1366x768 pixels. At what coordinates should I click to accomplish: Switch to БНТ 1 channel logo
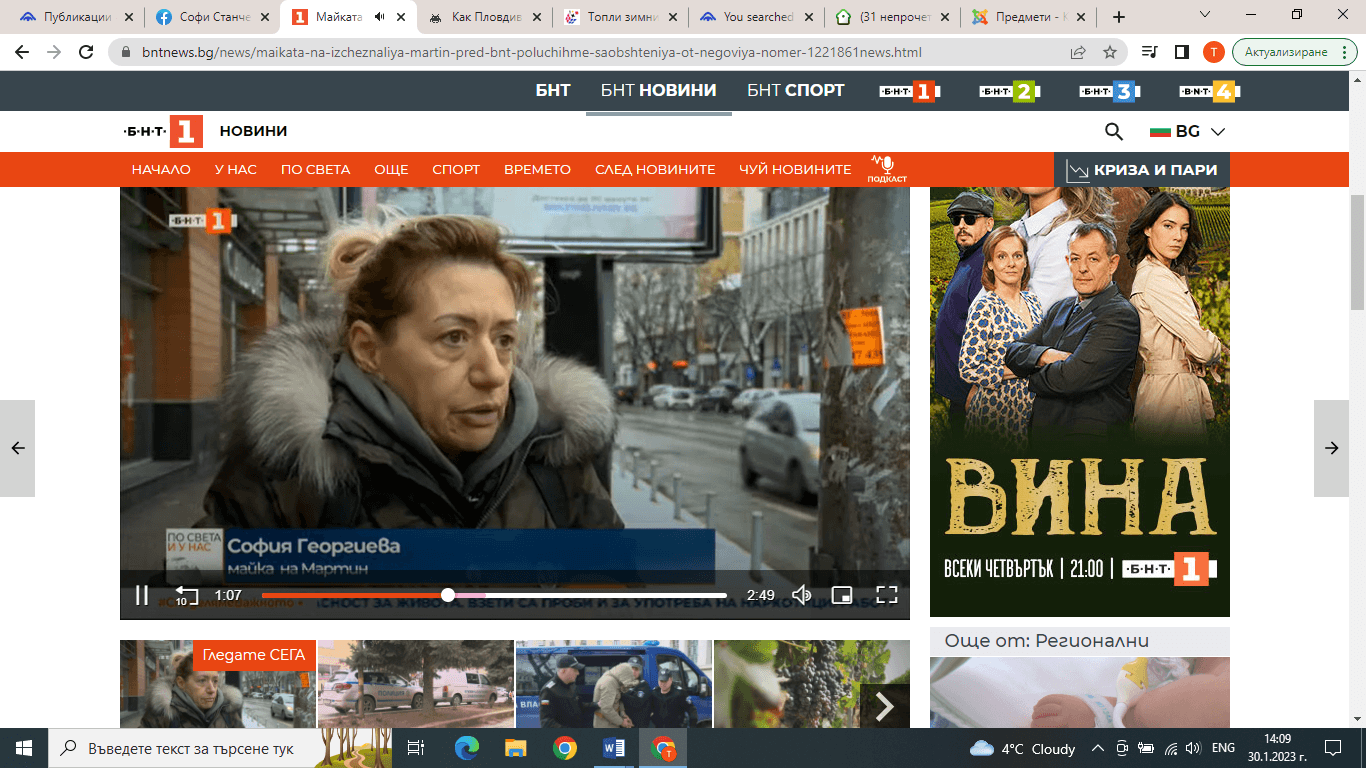910,91
